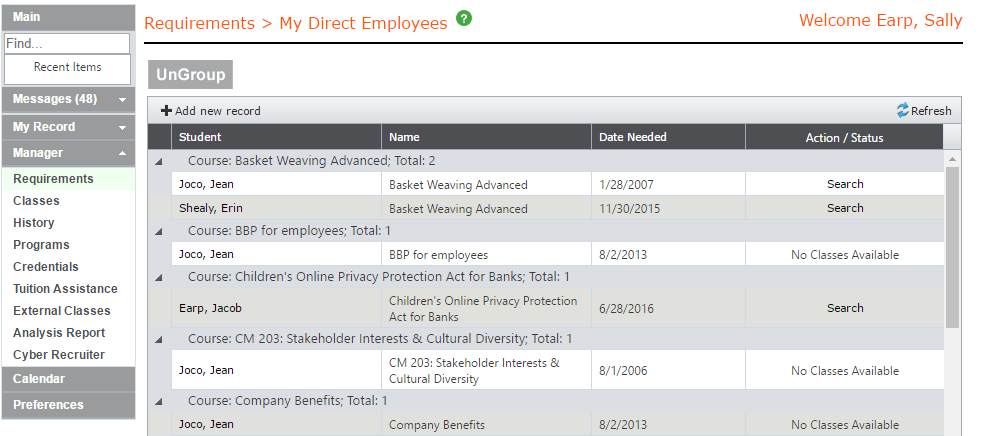The image size is (992, 436).
Task: Click the Find search input field
Action: pyautogui.click(x=67, y=44)
